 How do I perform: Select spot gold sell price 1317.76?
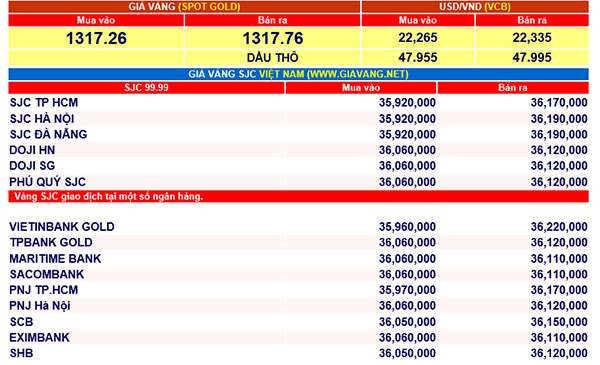click(272, 38)
